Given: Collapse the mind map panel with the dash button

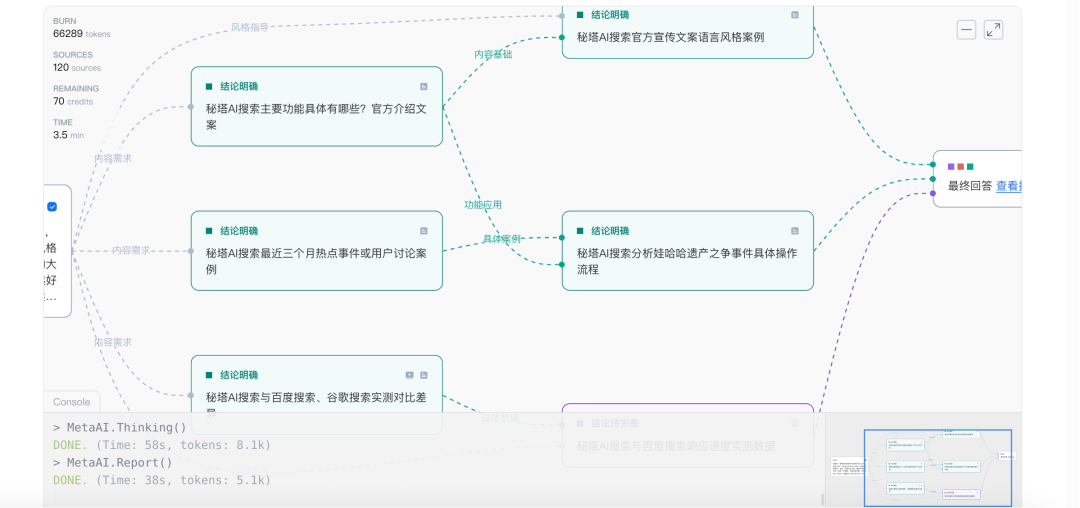Looking at the screenshot, I should click(966, 30).
